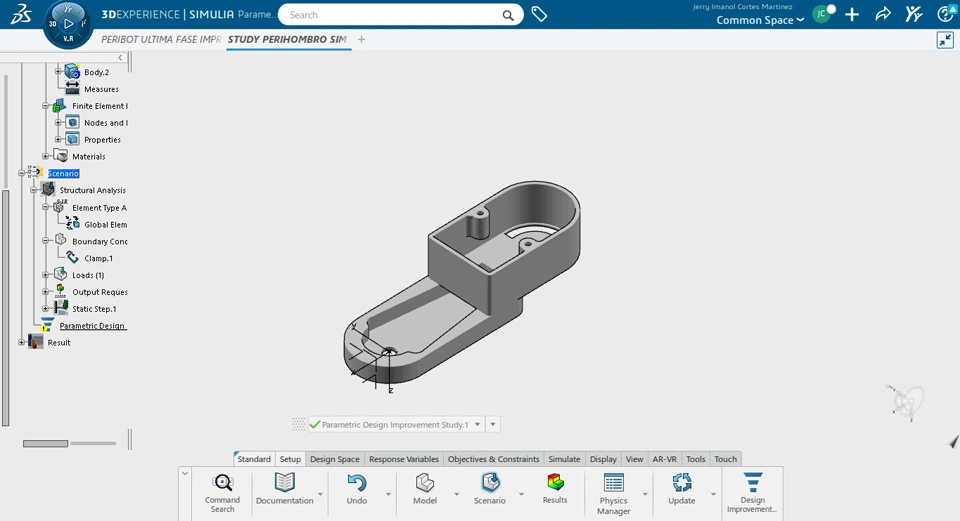Viewport: 960px width, 521px height.
Task: Switch to the Design Space tab
Action: tap(334, 459)
